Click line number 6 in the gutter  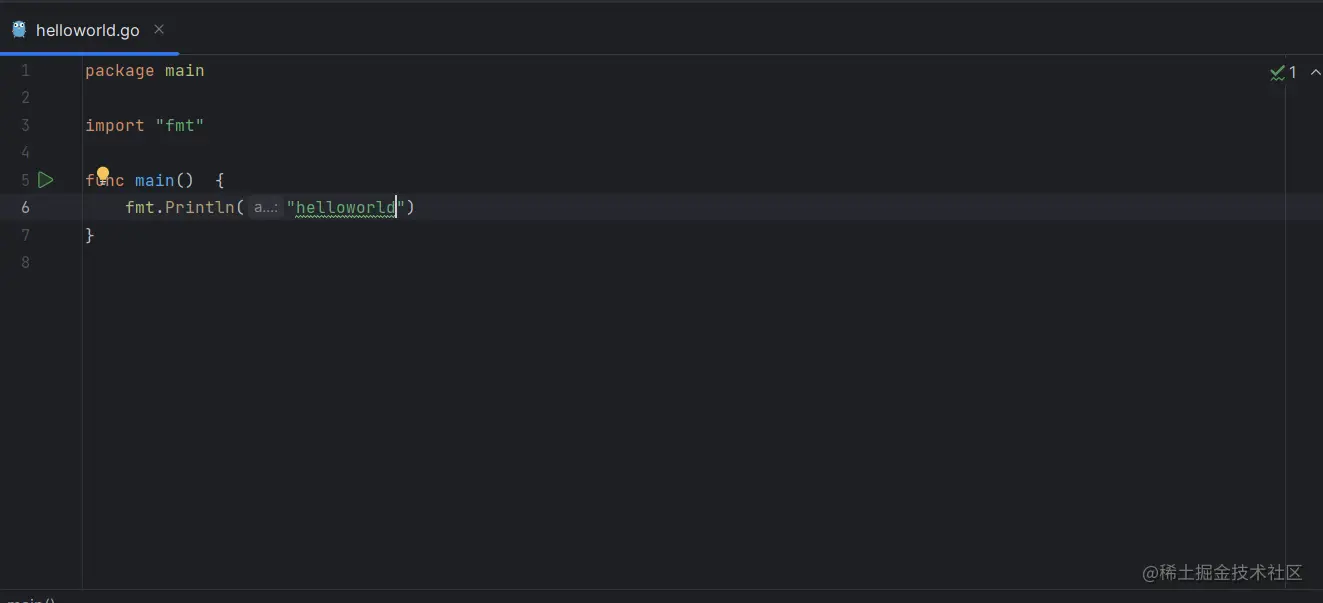(25, 208)
